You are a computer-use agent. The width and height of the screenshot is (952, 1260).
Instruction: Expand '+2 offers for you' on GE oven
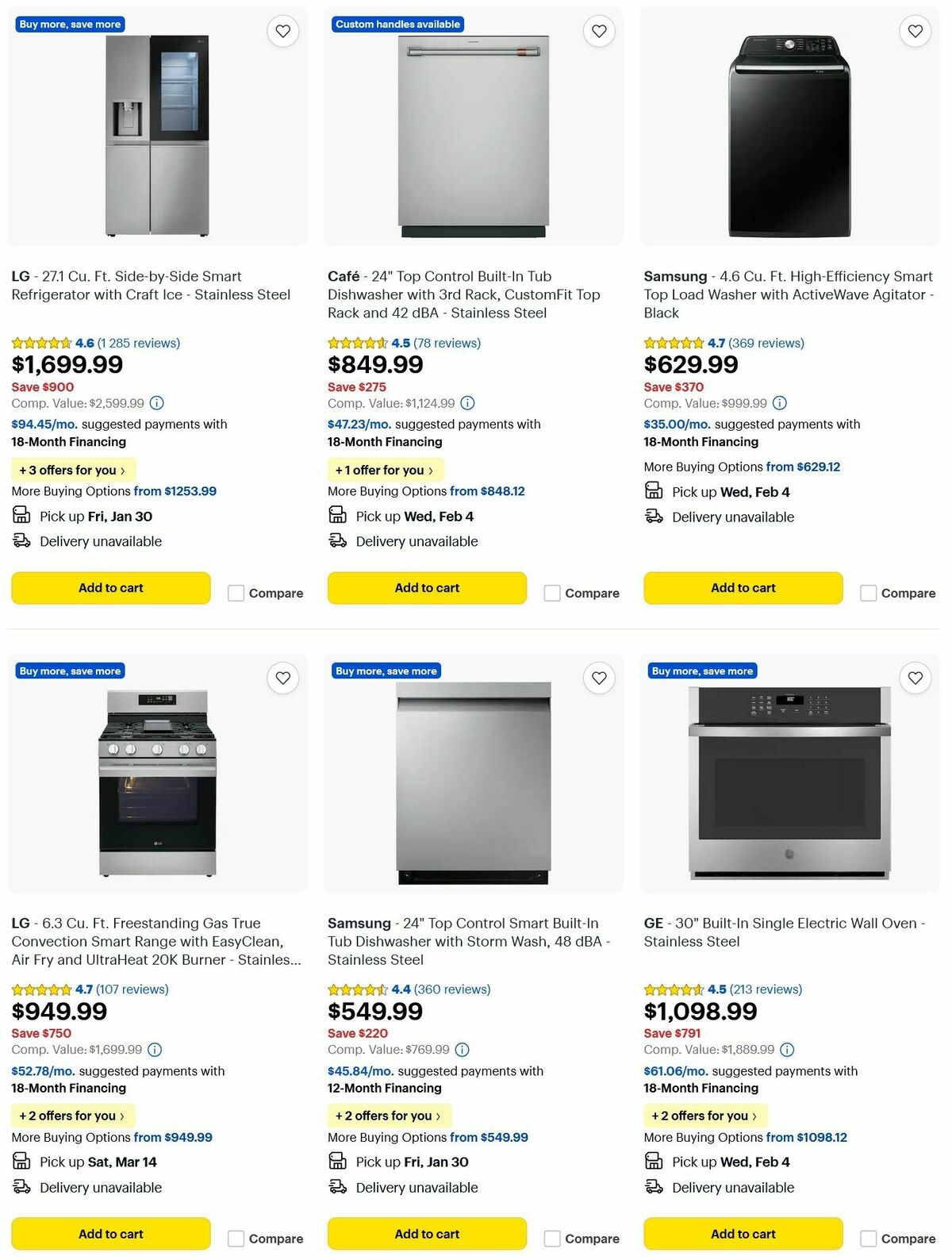tap(704, 1116)
